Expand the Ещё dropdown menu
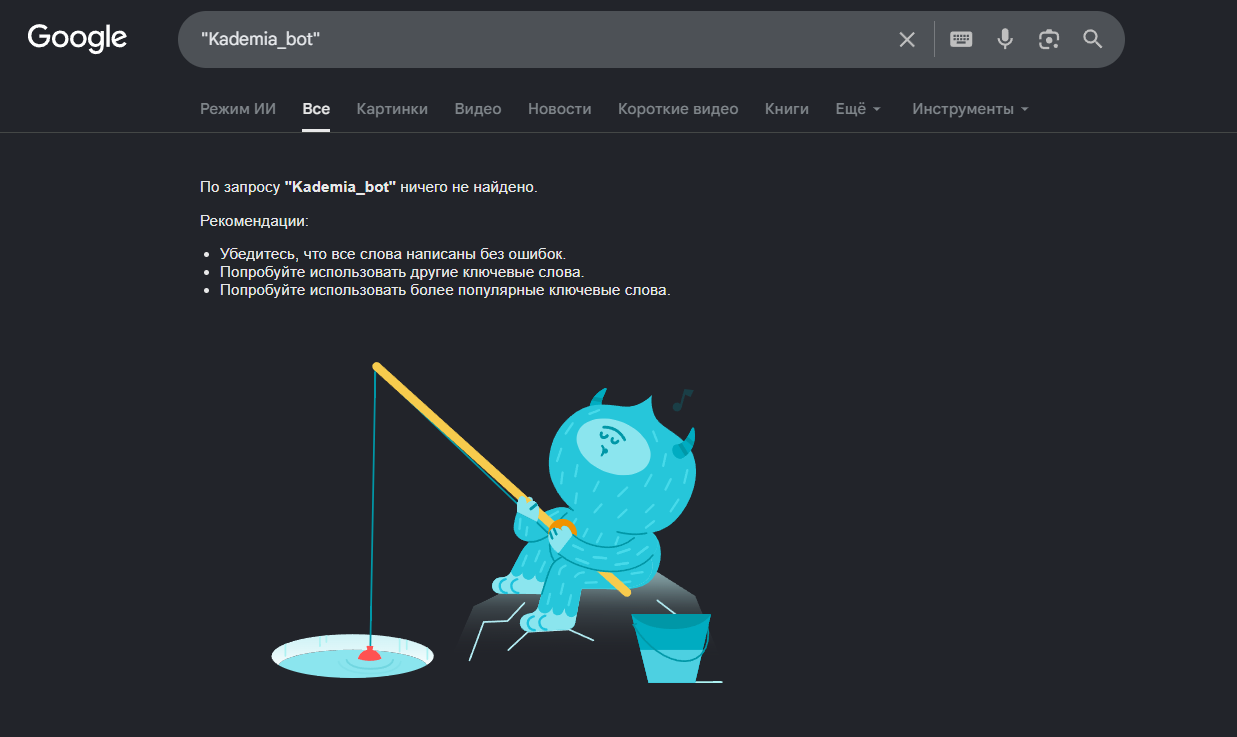 [x=858, y=109]
